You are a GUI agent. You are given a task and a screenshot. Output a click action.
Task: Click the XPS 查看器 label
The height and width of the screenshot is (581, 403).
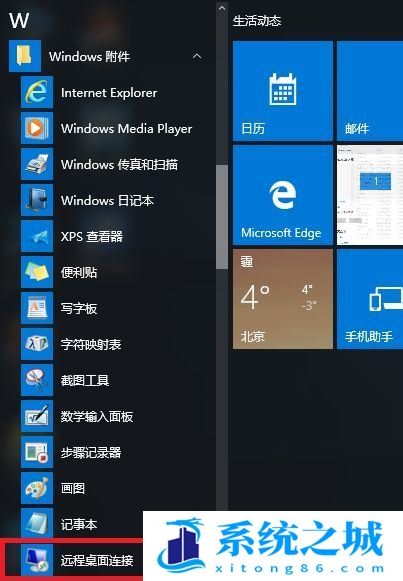coord(91,236)
